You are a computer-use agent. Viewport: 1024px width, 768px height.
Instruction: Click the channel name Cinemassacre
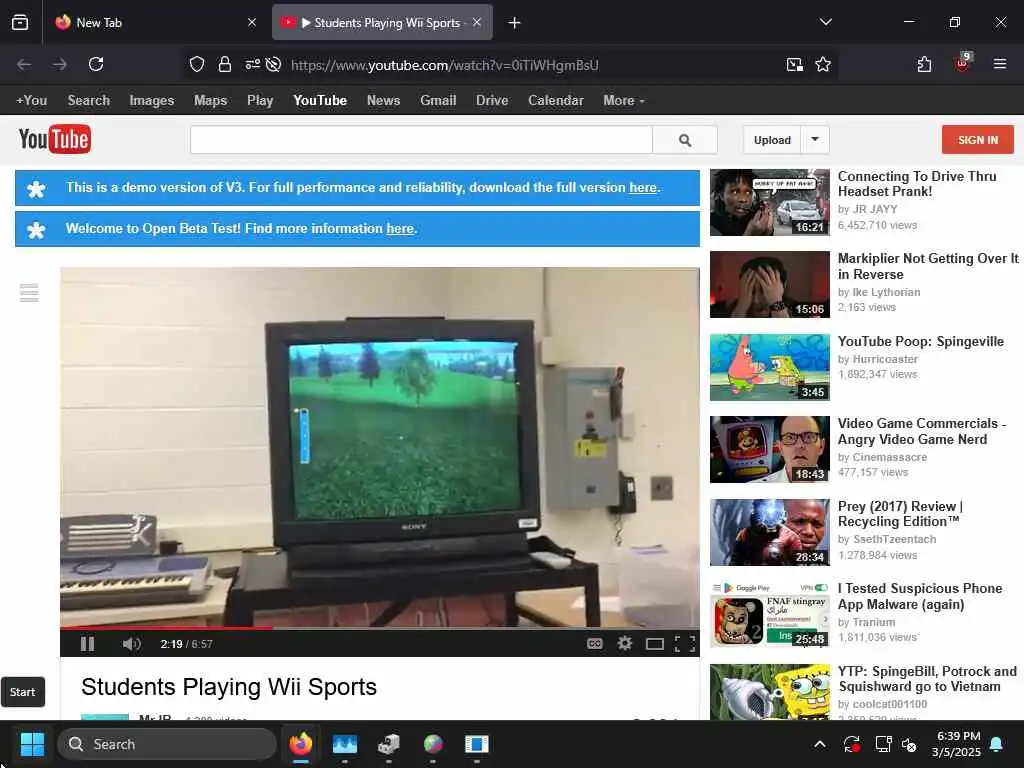pos(889,457)
